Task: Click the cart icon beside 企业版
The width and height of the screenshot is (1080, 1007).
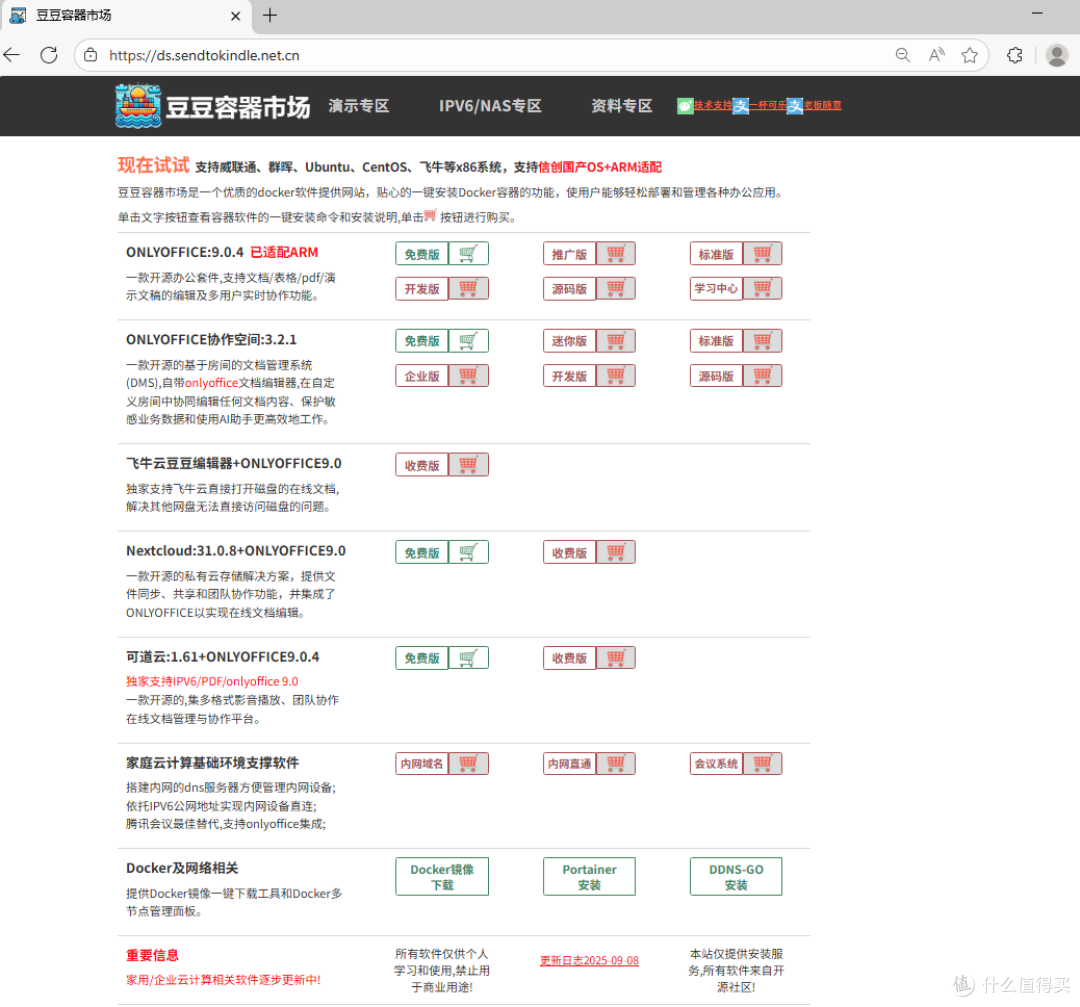Action: (x=468, y=375)
